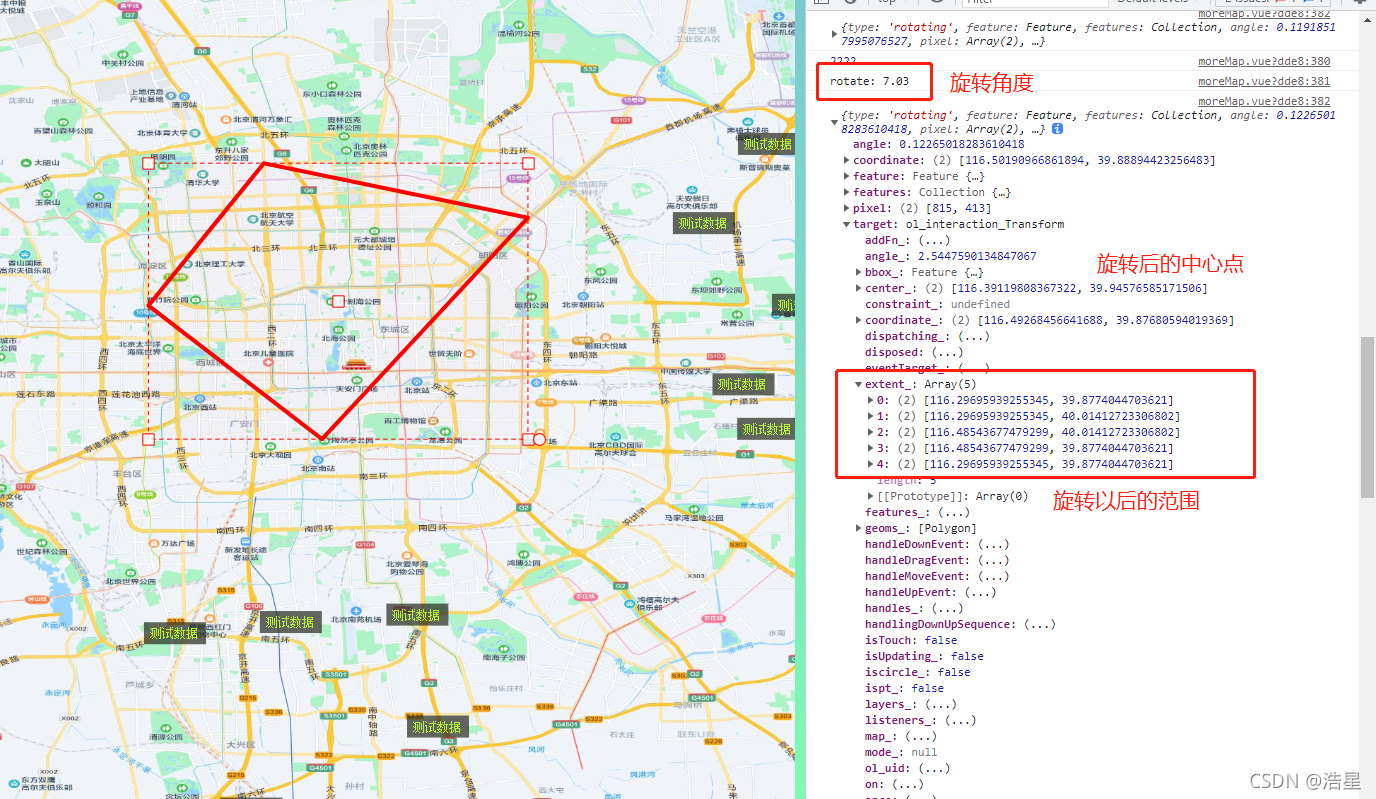Open source link moreMap.vue?dde8:381

tap(1264, 81)
